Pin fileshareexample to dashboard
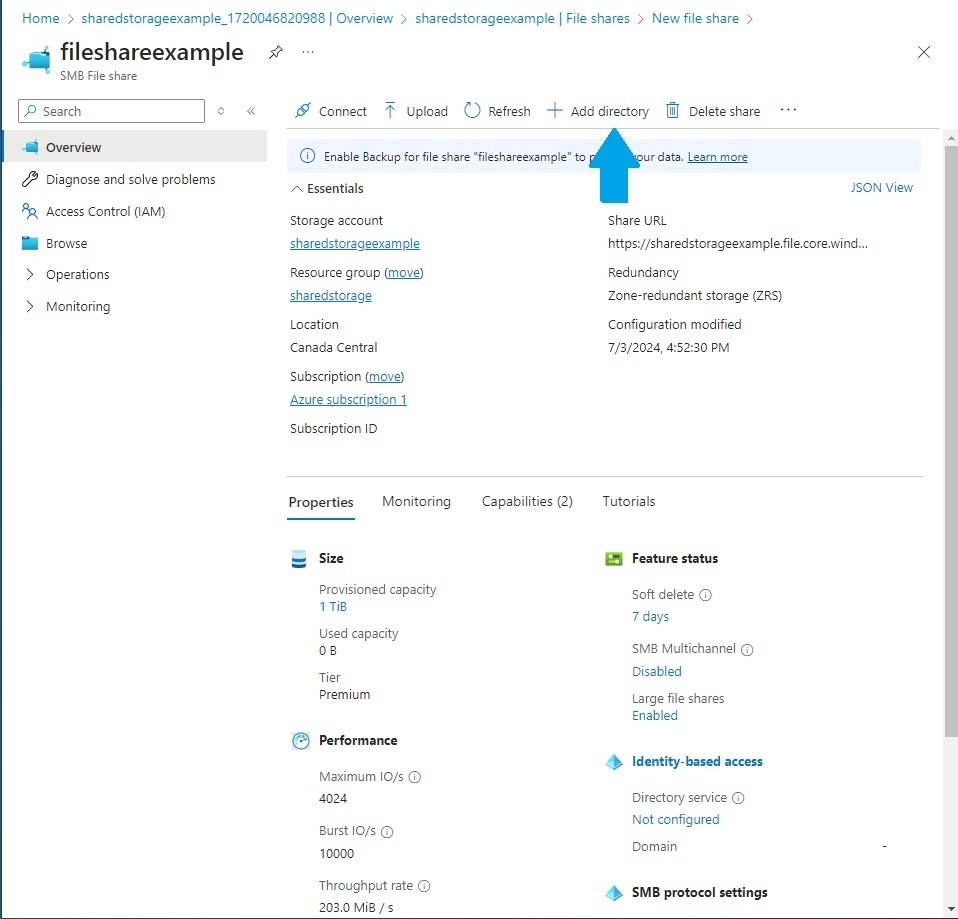This screenshot has height=919, width=958. tap(276, 53)
